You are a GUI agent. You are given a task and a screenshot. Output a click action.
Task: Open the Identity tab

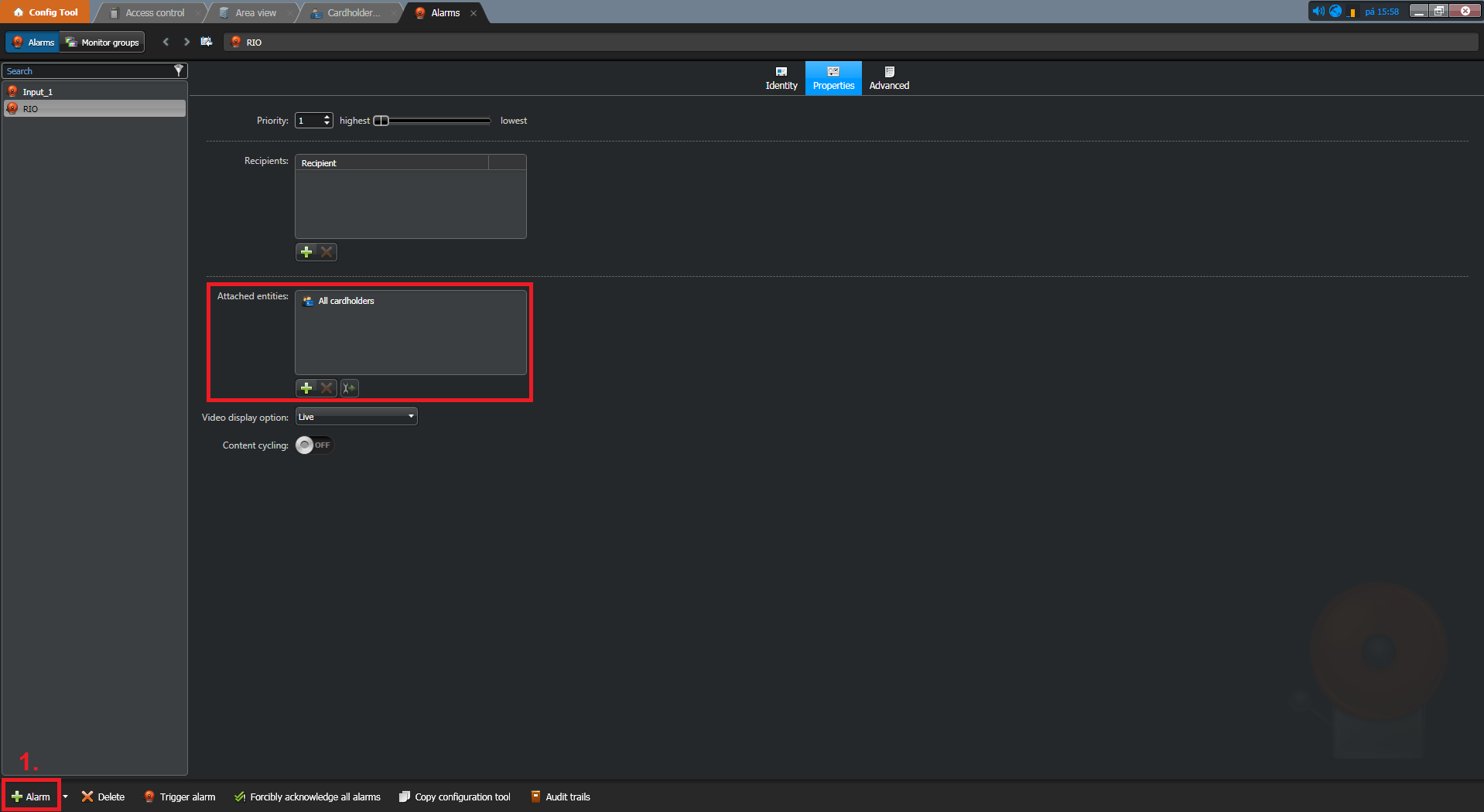(781, 78)
